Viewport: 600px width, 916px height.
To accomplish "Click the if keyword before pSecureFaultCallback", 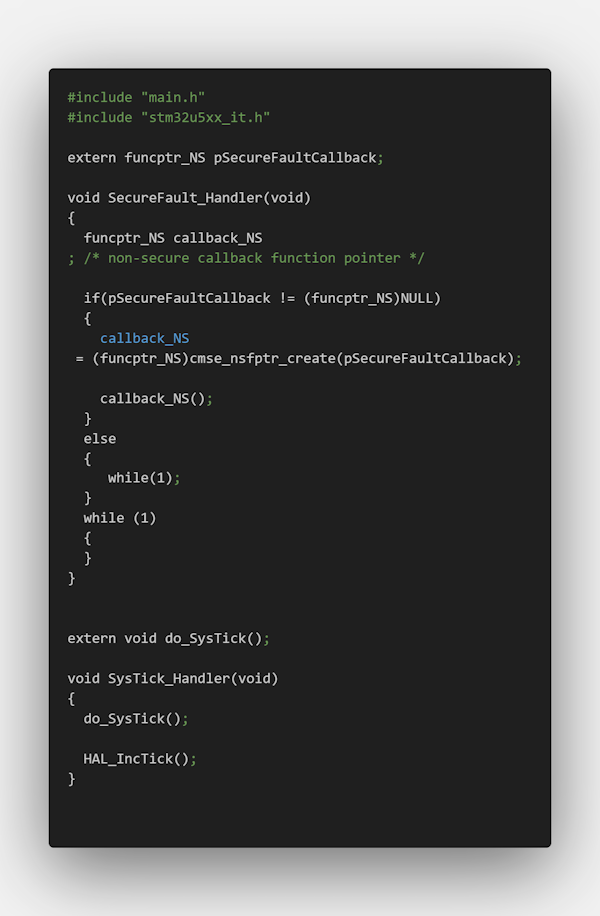I will (91, 298).
